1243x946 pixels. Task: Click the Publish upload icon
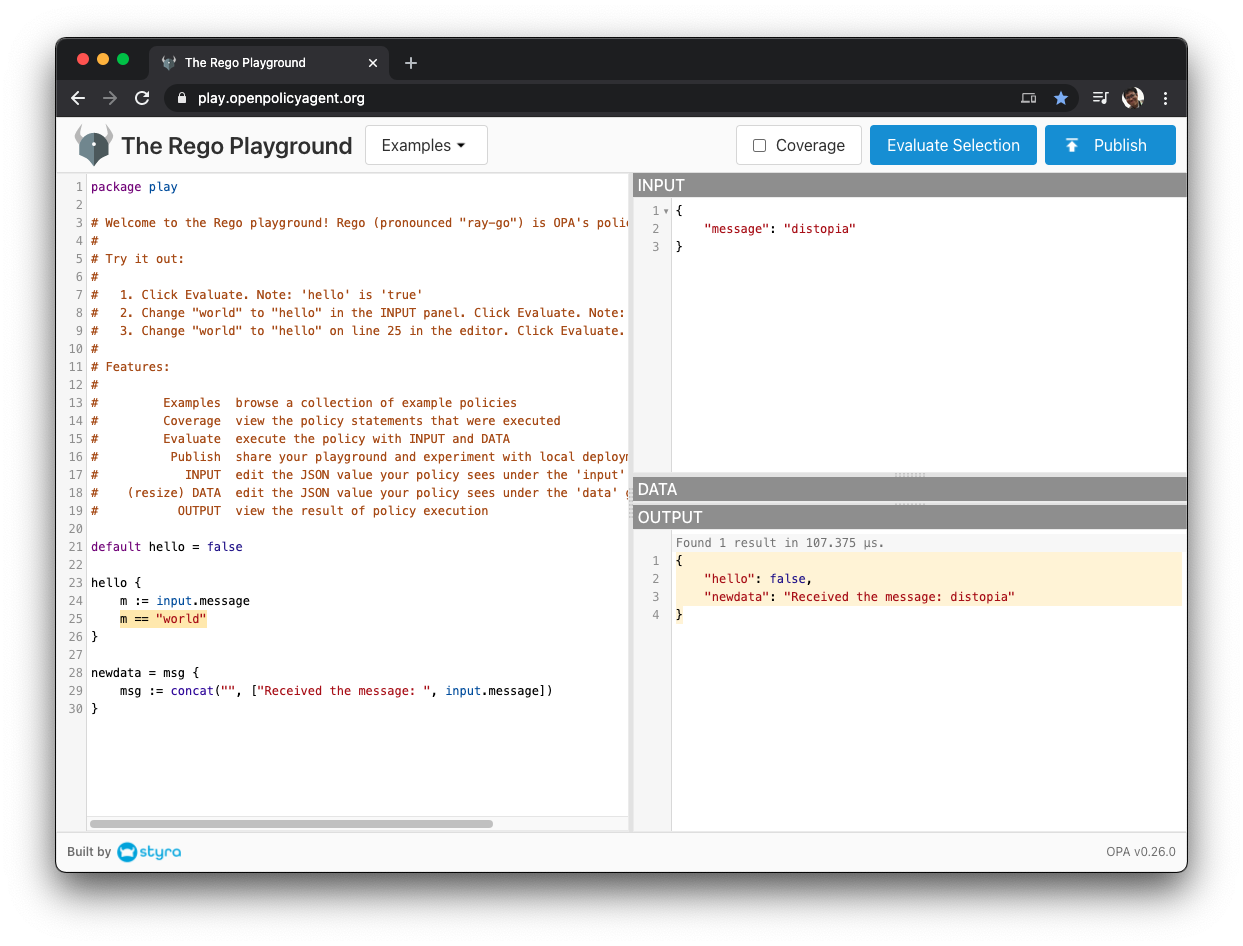click(x=1071, y=145)
